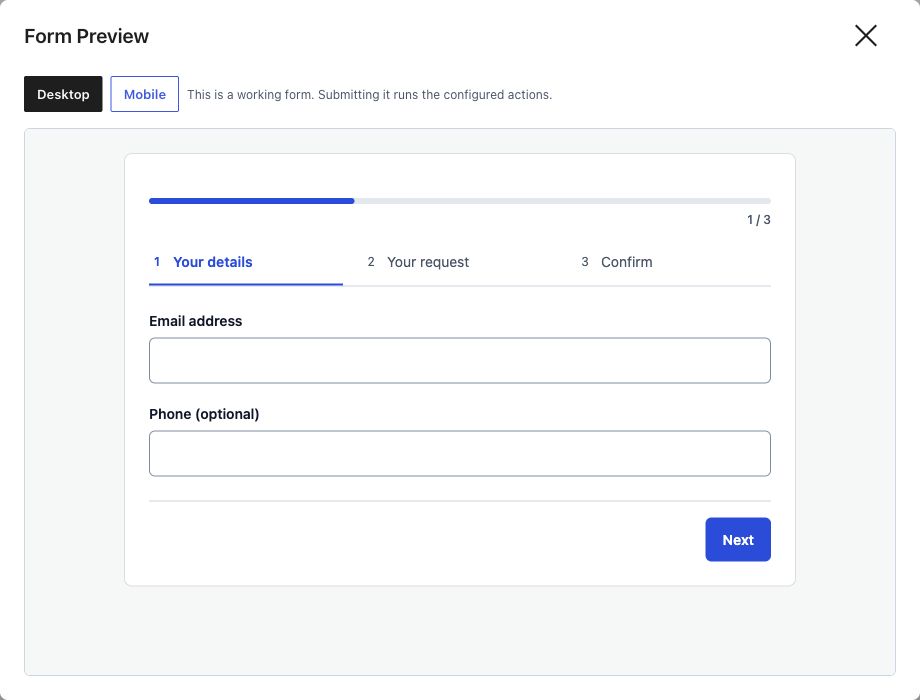The width and height of the screenshot is (920, 700).
Task: Click the Form Preview title text
Action: point(86,36)
